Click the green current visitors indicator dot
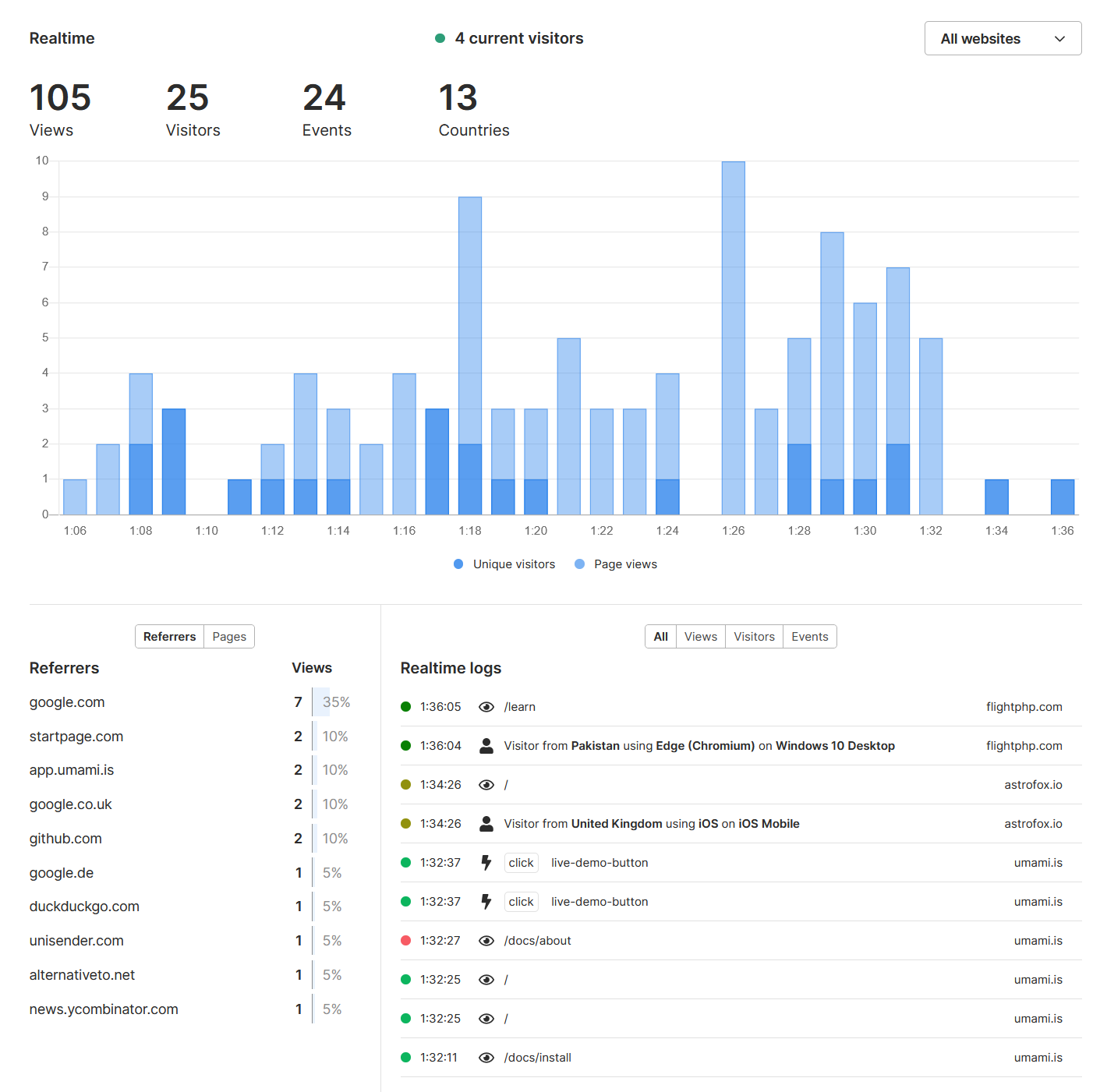 pyautogui.click(x=440, y=38)
